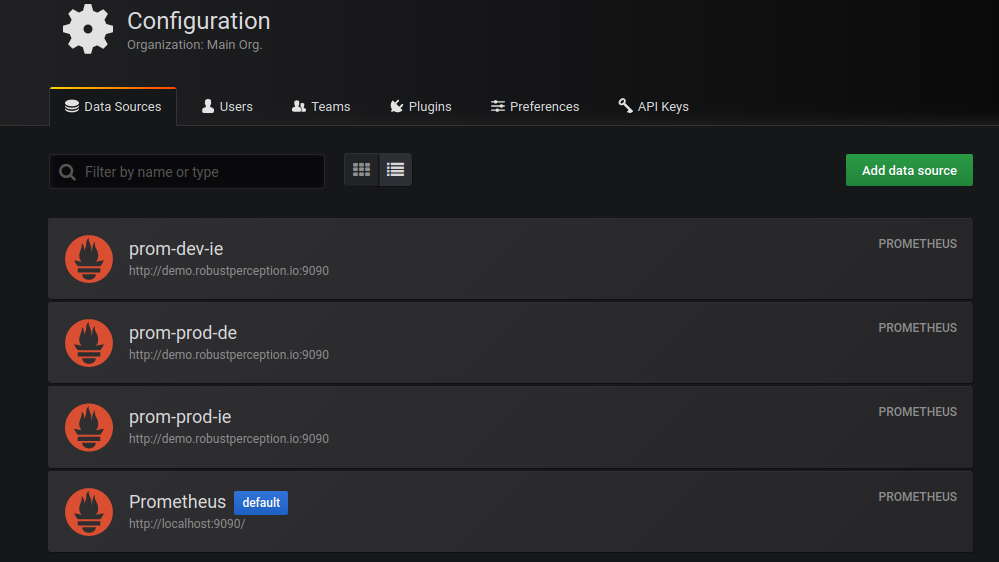Click the PROMETHEUS type label of prom-prod-ie
The height and width of the screenshot is (562, 999).
point(917,412)
